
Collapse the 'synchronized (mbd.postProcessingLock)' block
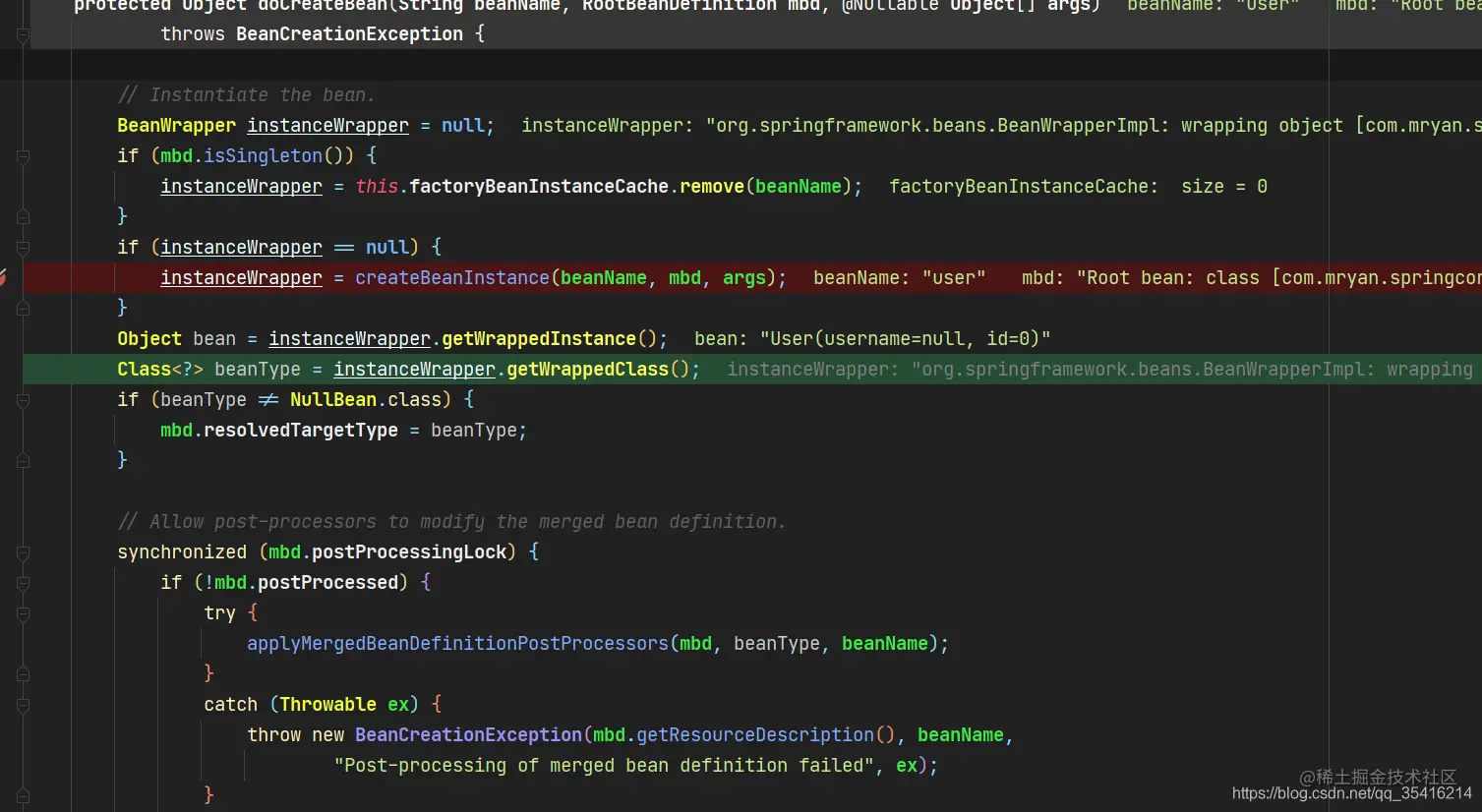coord(23,552)
